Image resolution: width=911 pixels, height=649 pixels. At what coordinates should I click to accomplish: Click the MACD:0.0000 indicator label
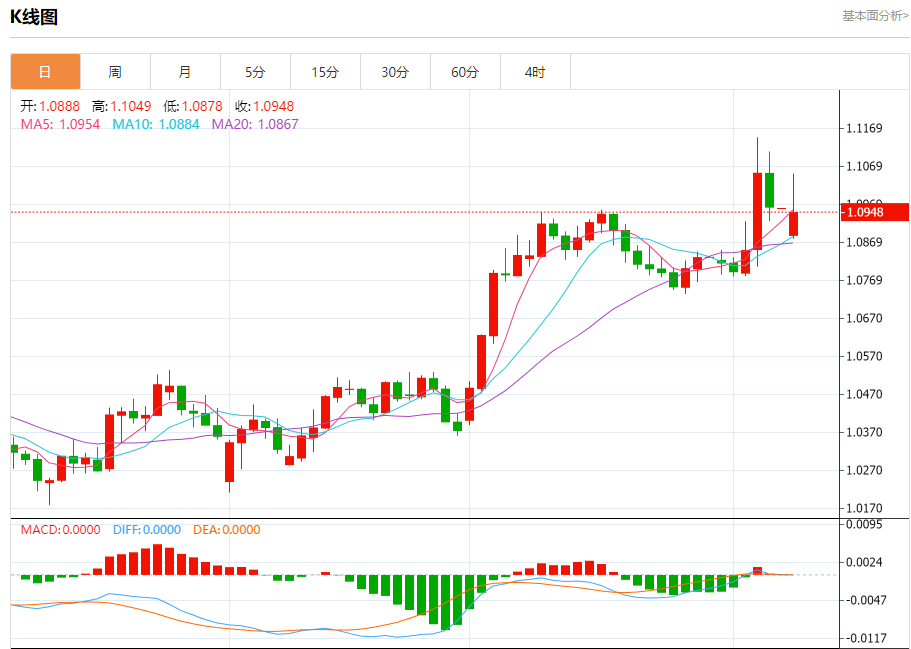(60, 530)
